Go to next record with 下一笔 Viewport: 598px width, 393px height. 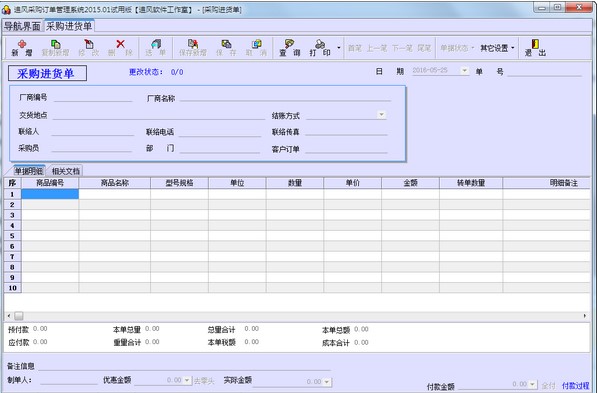click(402, 48)
